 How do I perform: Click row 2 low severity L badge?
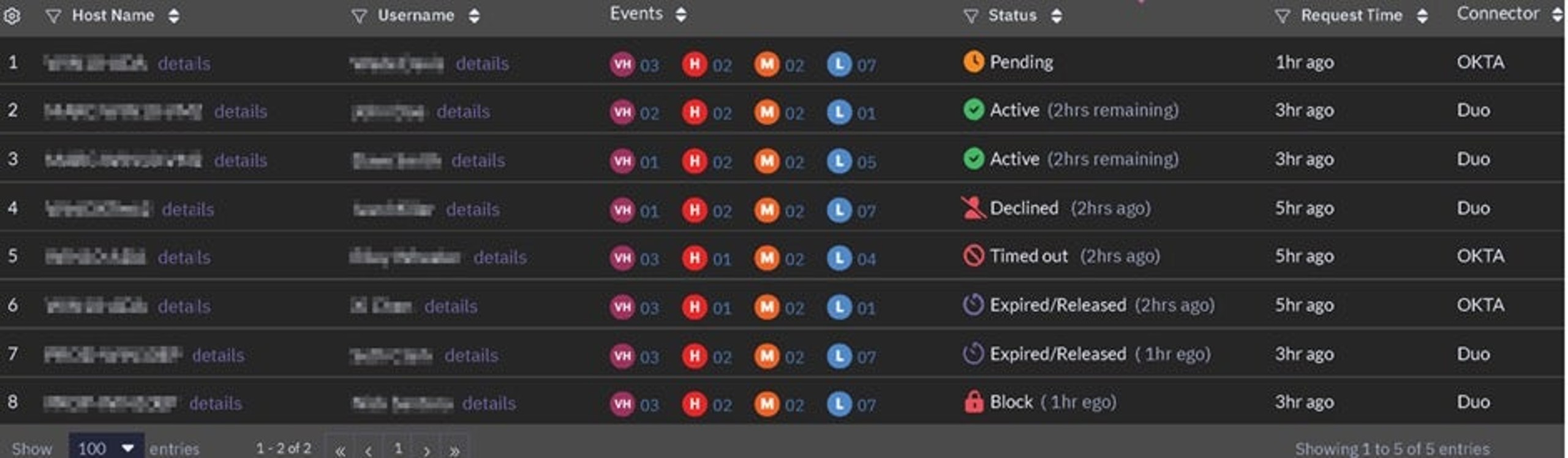tap(839, 112)
